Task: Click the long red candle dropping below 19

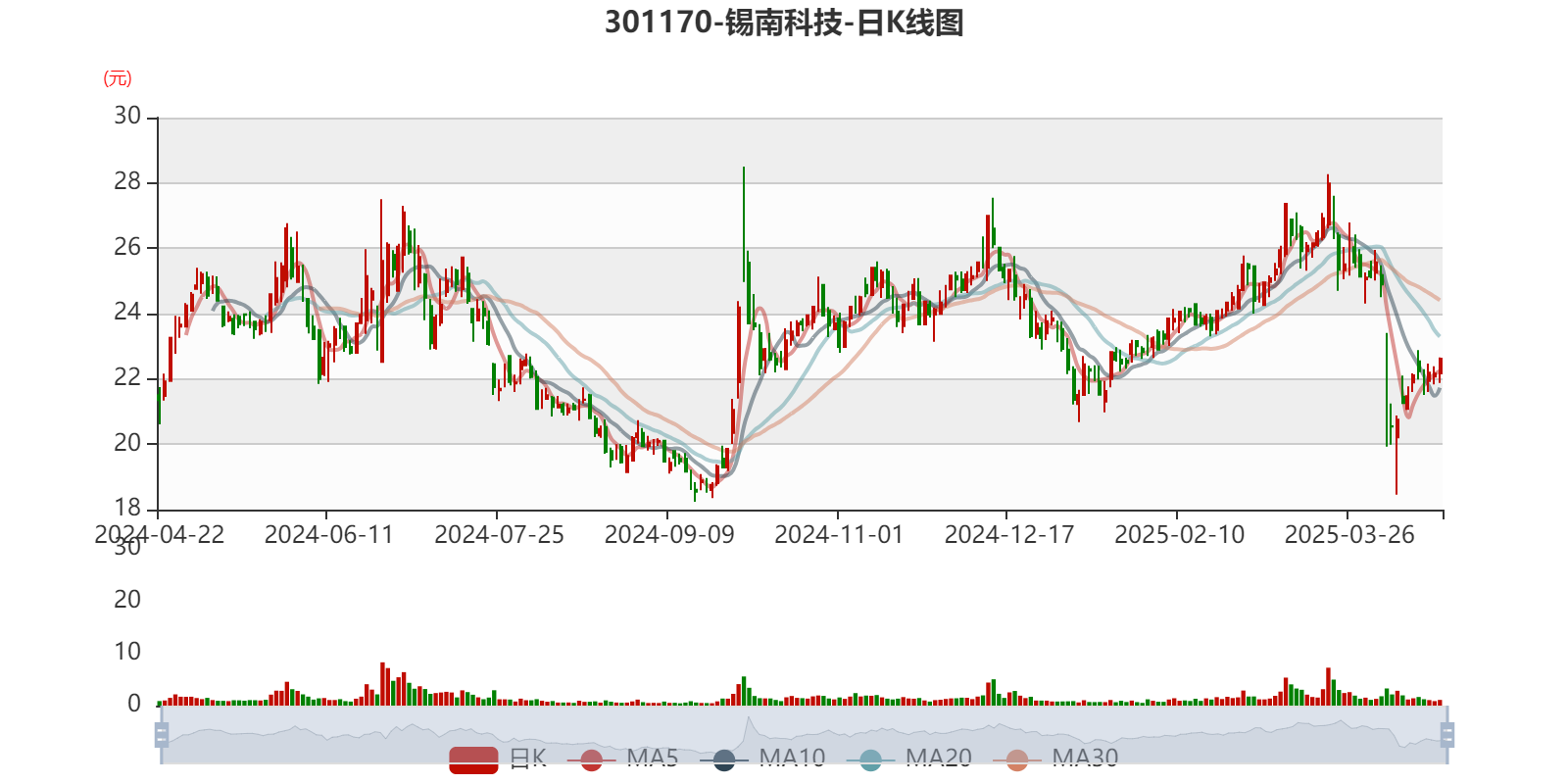Action: pos(1396,456)
